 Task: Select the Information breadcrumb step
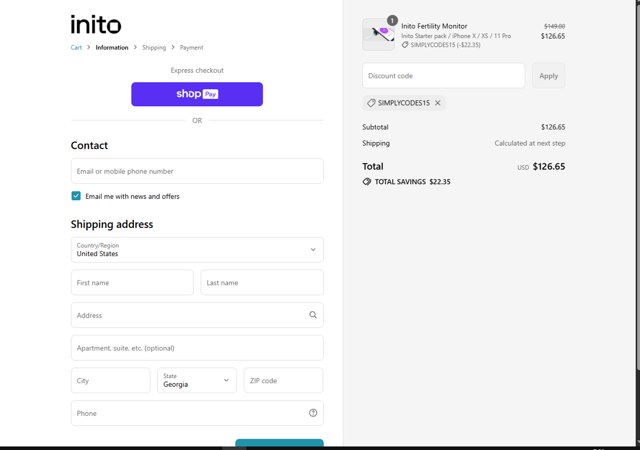[x=112, y=47]
